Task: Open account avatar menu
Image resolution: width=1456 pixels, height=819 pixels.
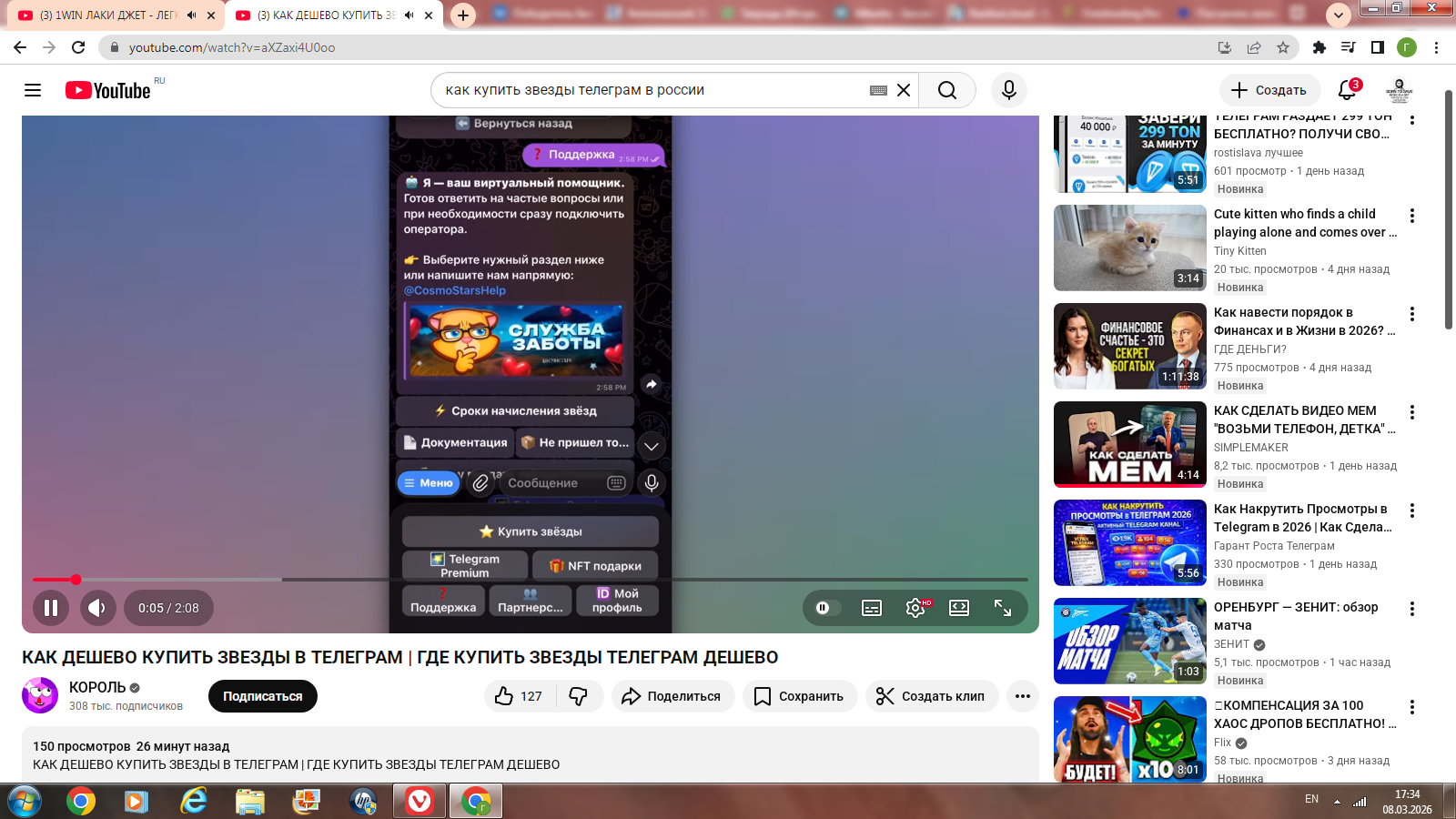Action: point(1400,90)
